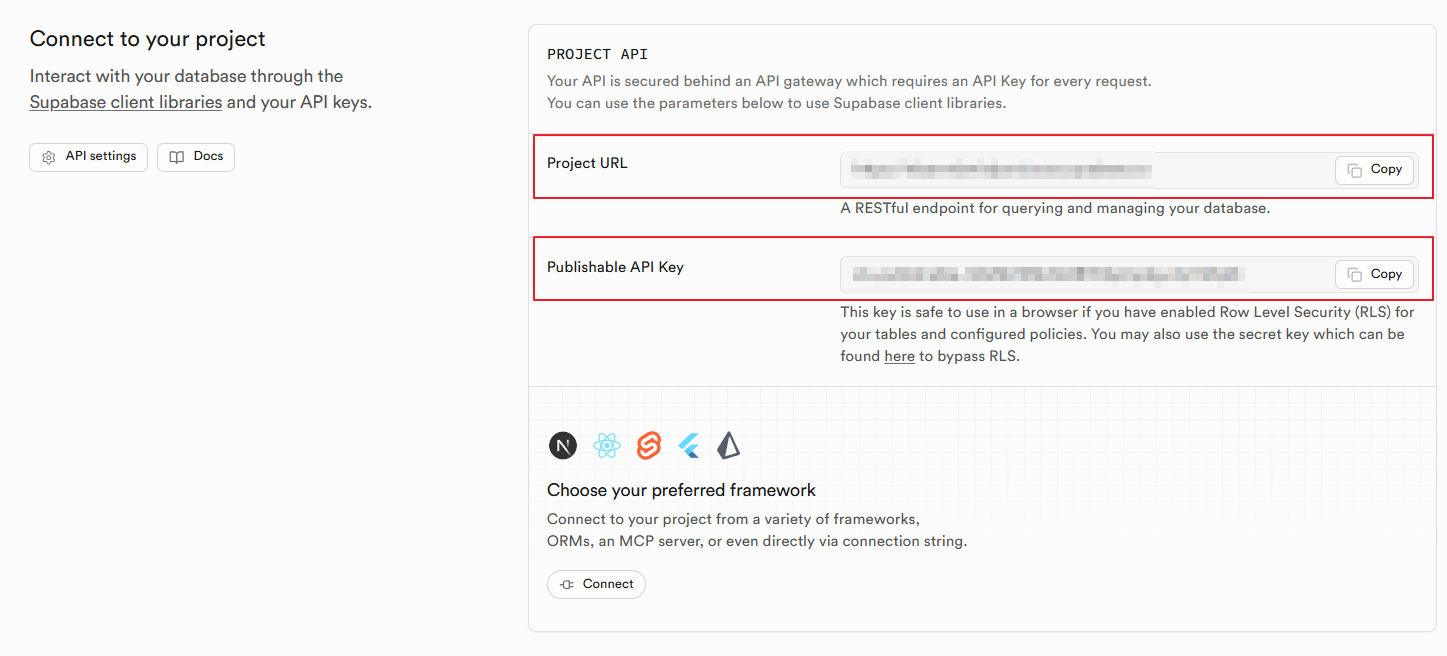Image resolution: width=1447 pixels, height=656 pixels.
Task: Copy the Project URL value
Action: point(1374,170)
